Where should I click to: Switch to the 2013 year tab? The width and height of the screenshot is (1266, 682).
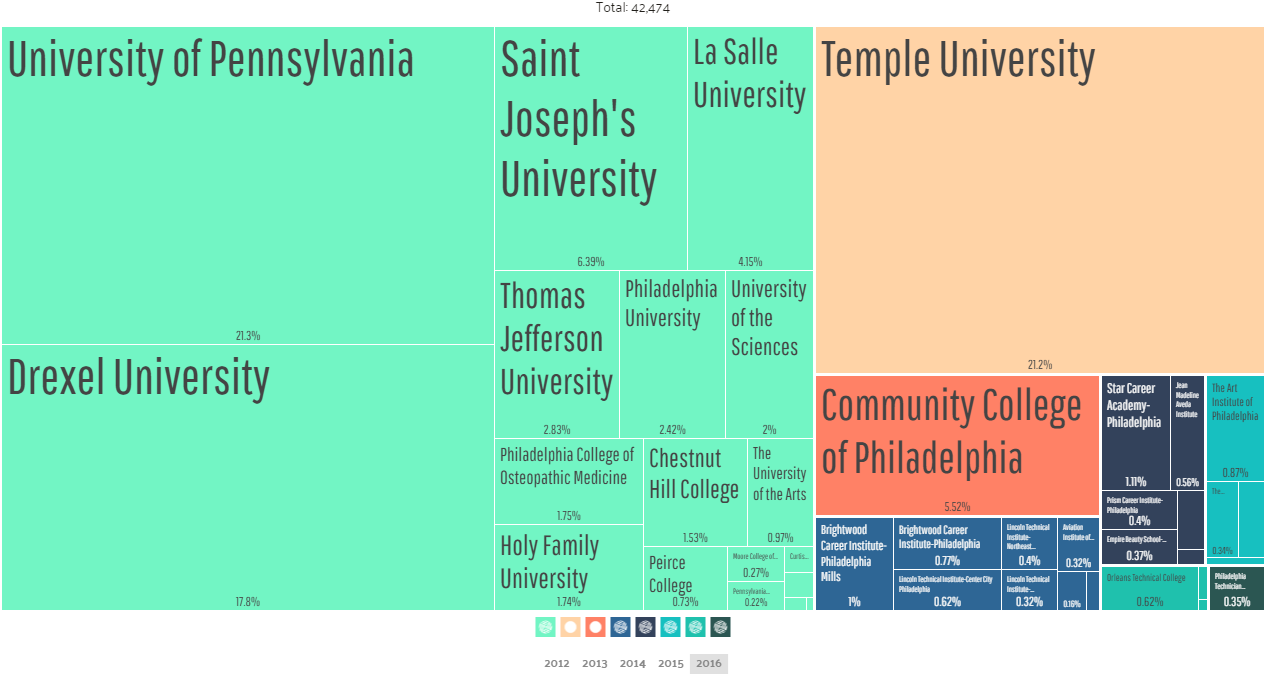pos(595,663)
